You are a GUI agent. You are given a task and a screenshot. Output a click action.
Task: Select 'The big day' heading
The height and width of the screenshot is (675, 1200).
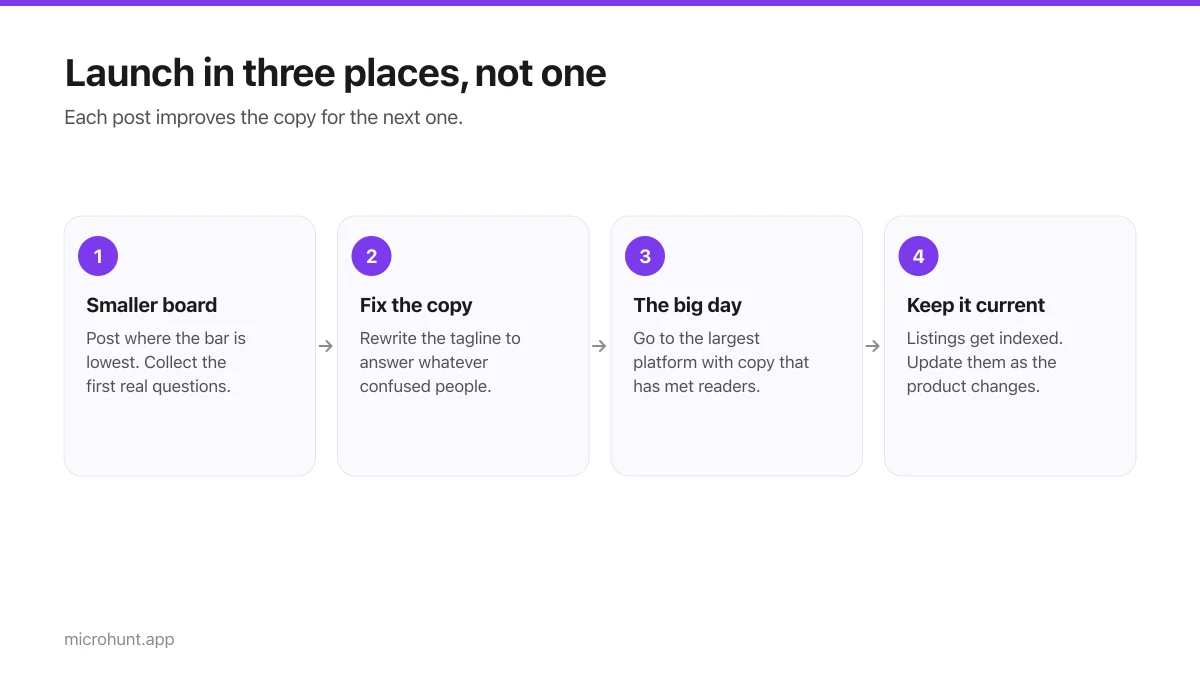click(x=687, y=305)
